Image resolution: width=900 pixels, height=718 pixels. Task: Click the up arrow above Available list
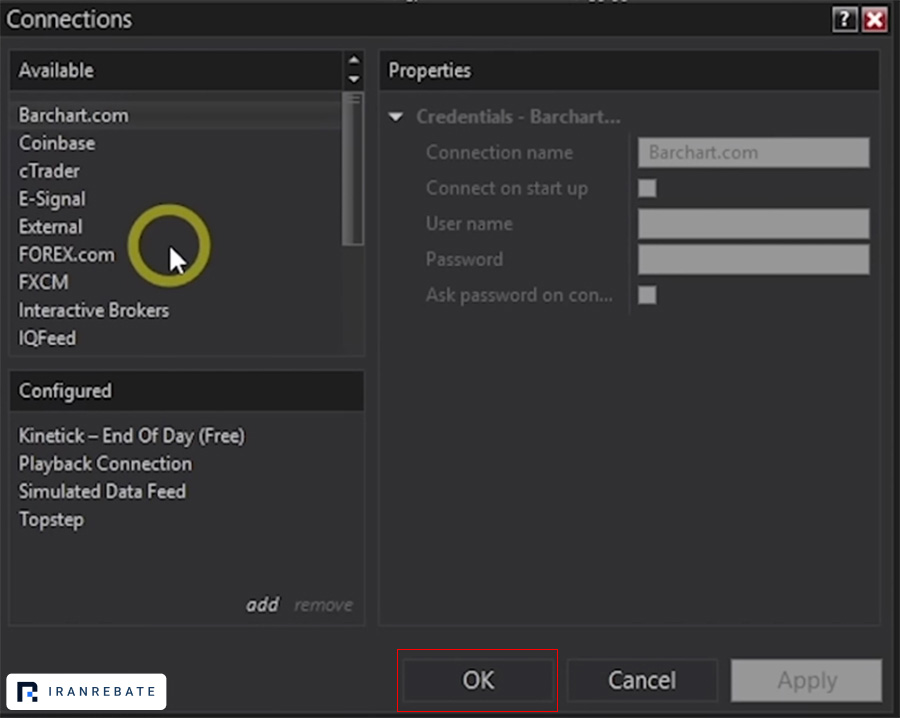click(x=354, y=60)
